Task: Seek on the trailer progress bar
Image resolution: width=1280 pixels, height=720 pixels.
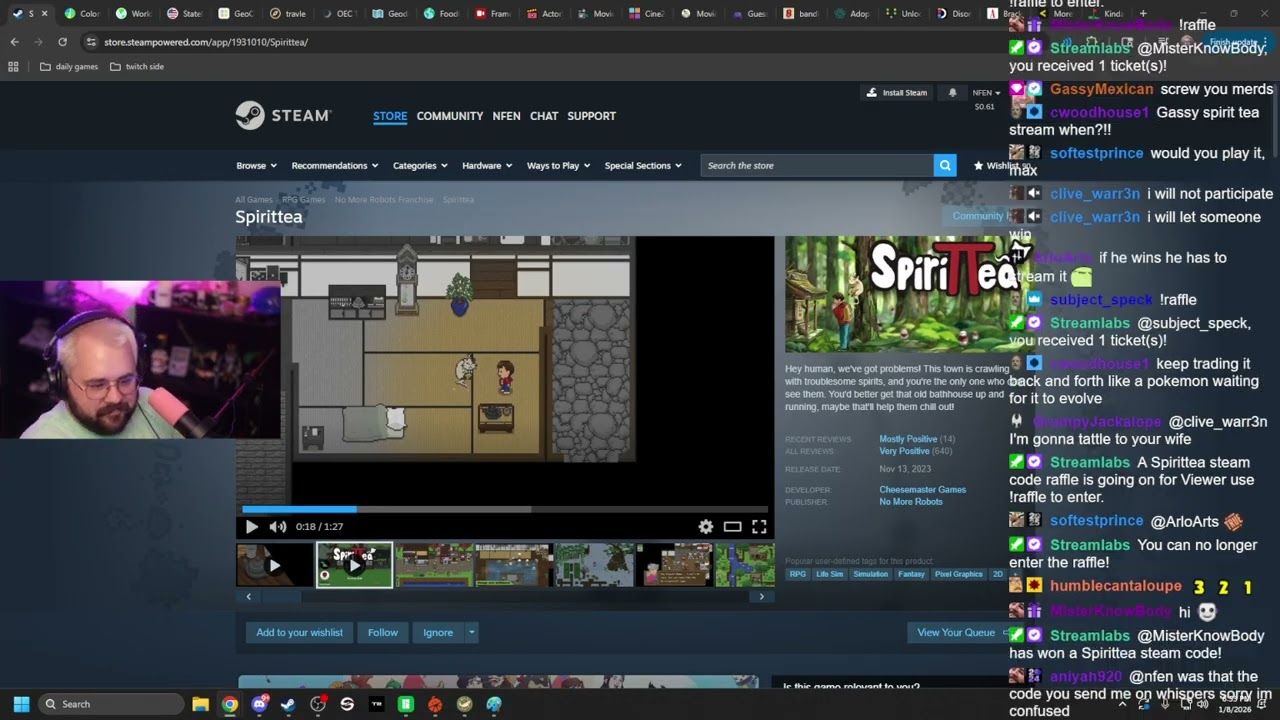Action: click(x=505, y=509)
